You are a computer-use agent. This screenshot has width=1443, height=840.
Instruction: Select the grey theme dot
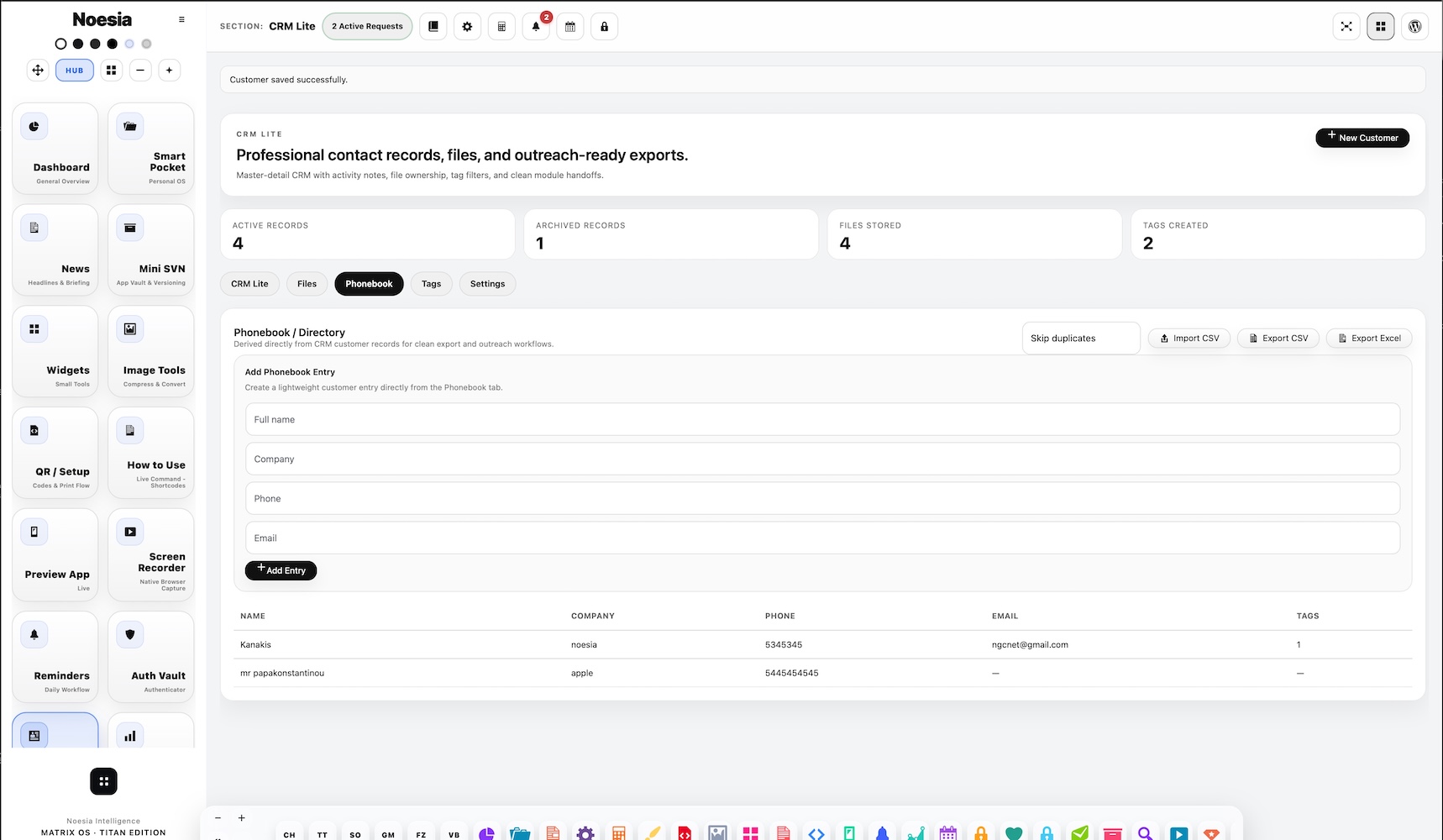(146, 44)
